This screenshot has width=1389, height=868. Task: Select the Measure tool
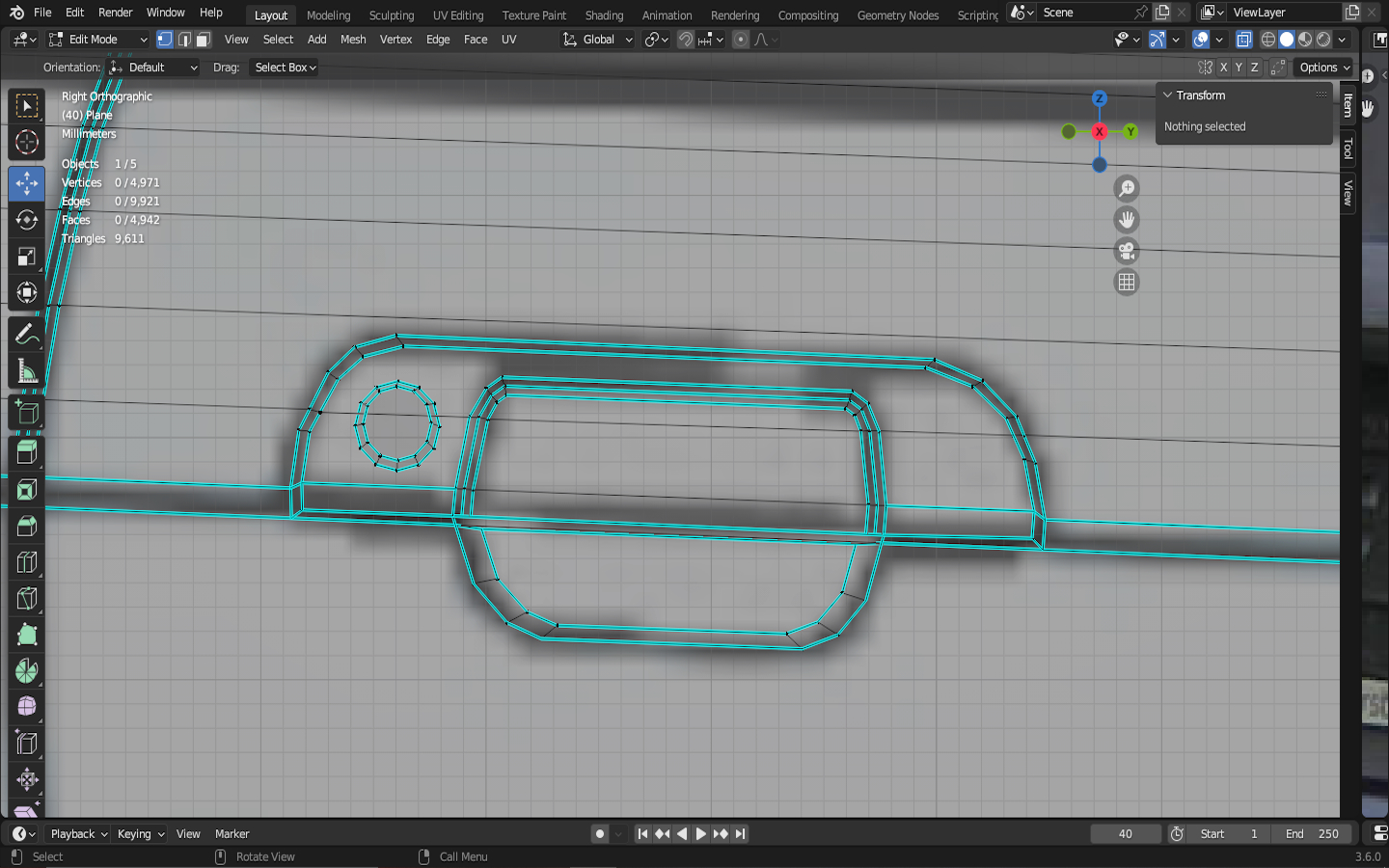(x=27, y=372)
